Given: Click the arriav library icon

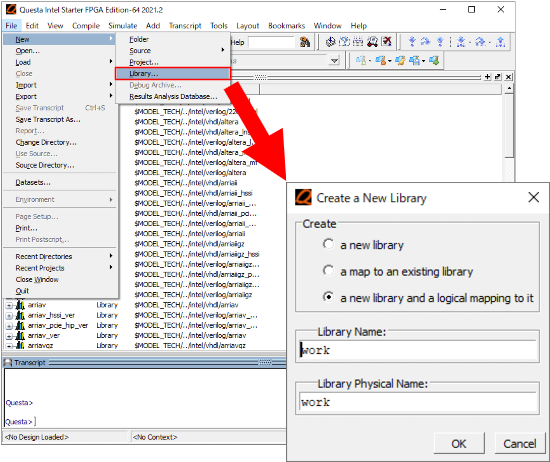Looking at the screenshot, I should (x=20, y=305).
